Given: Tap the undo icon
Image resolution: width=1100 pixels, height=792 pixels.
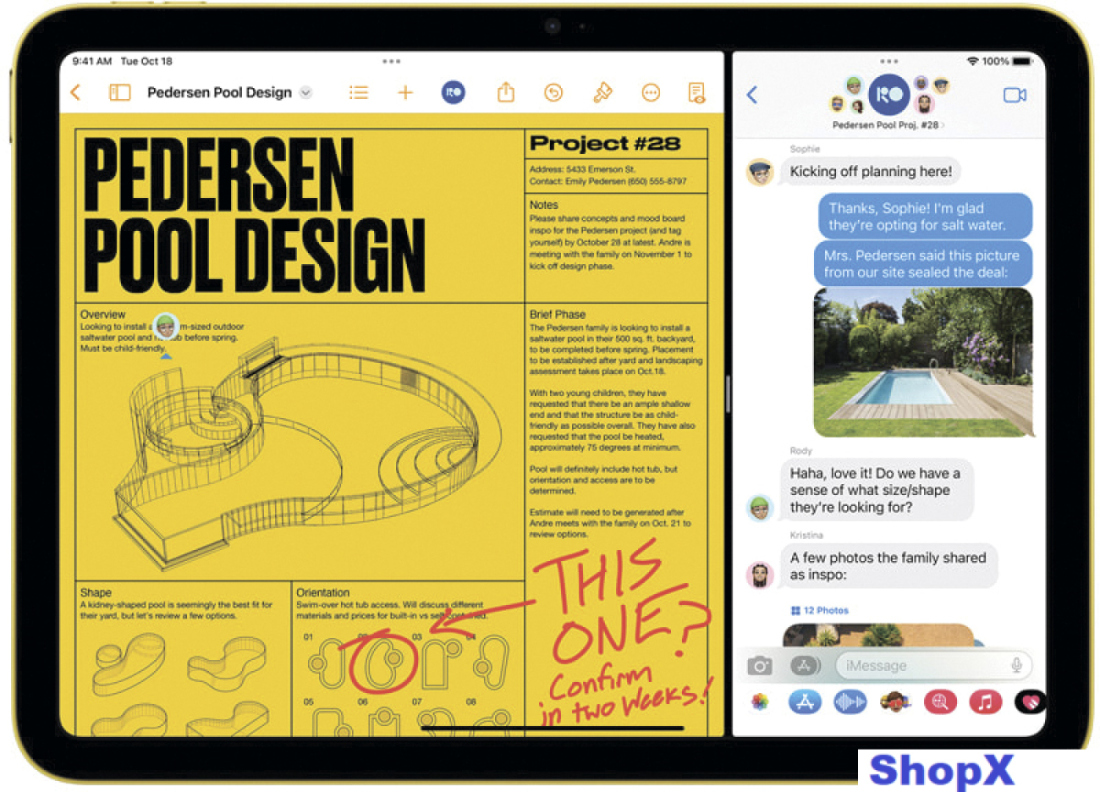Looking at the screenshot, I should 554,93.
